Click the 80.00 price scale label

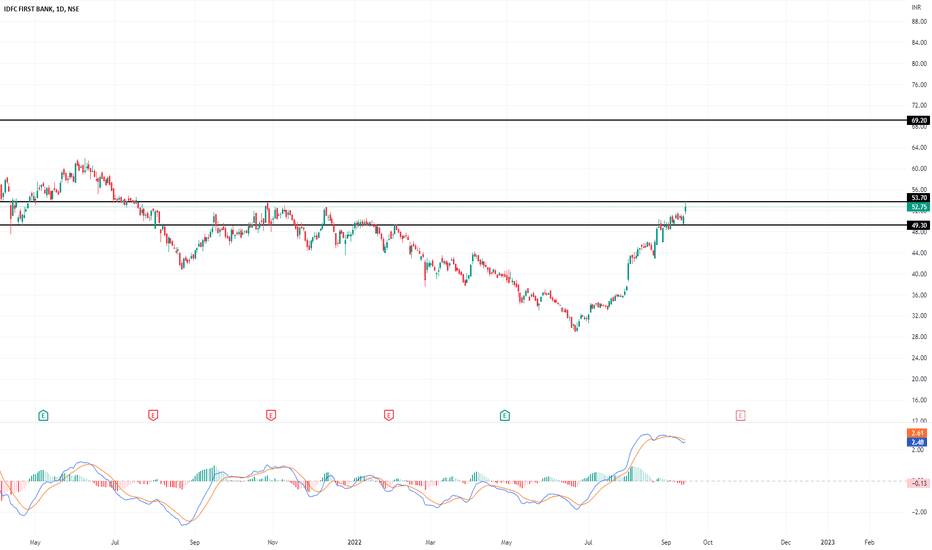click(x=919, y=64)
